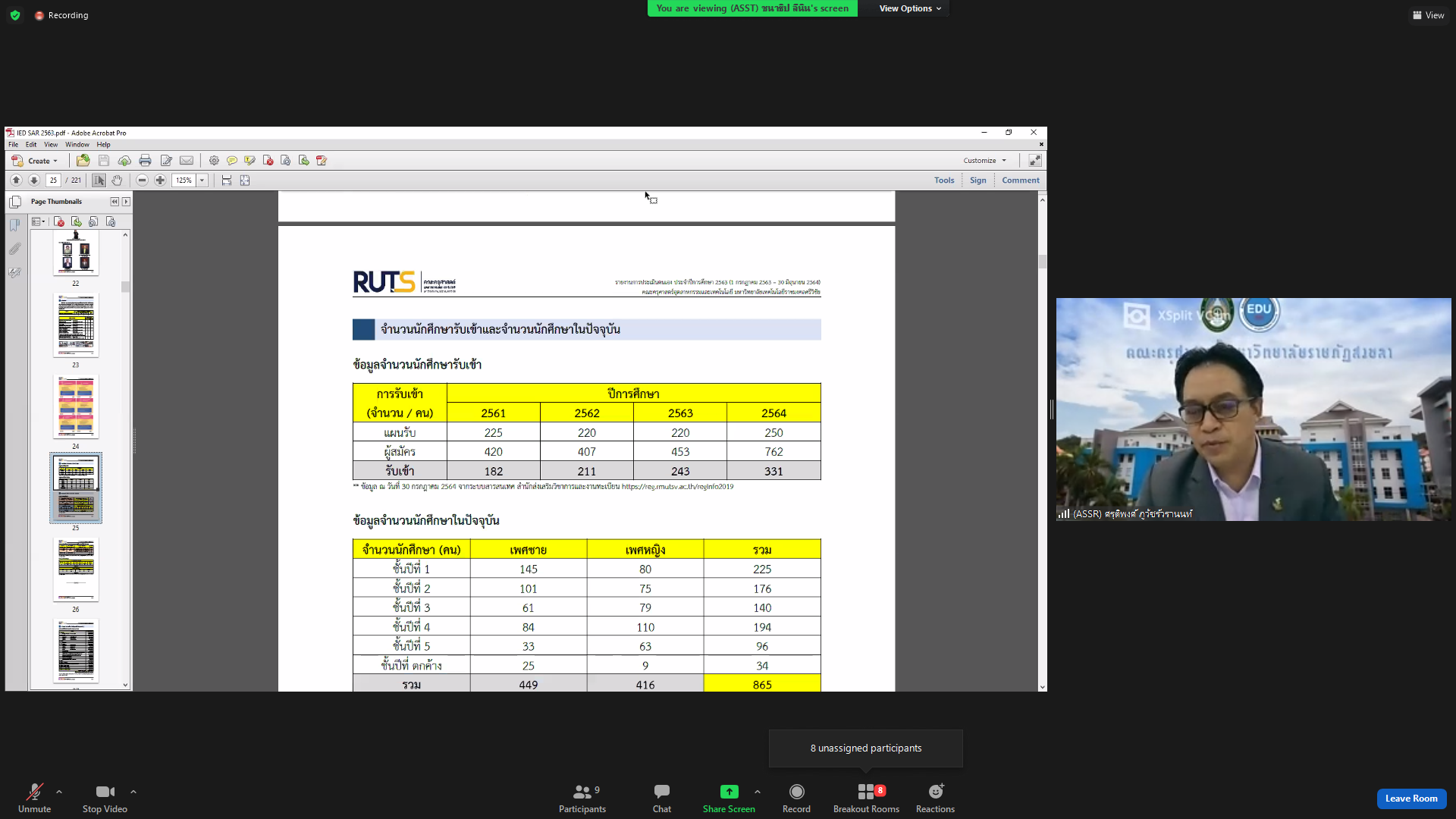The height and width of the screenshot is (819, 1456).
Task: Choose the text selection cursor tool
Action: 99,180
